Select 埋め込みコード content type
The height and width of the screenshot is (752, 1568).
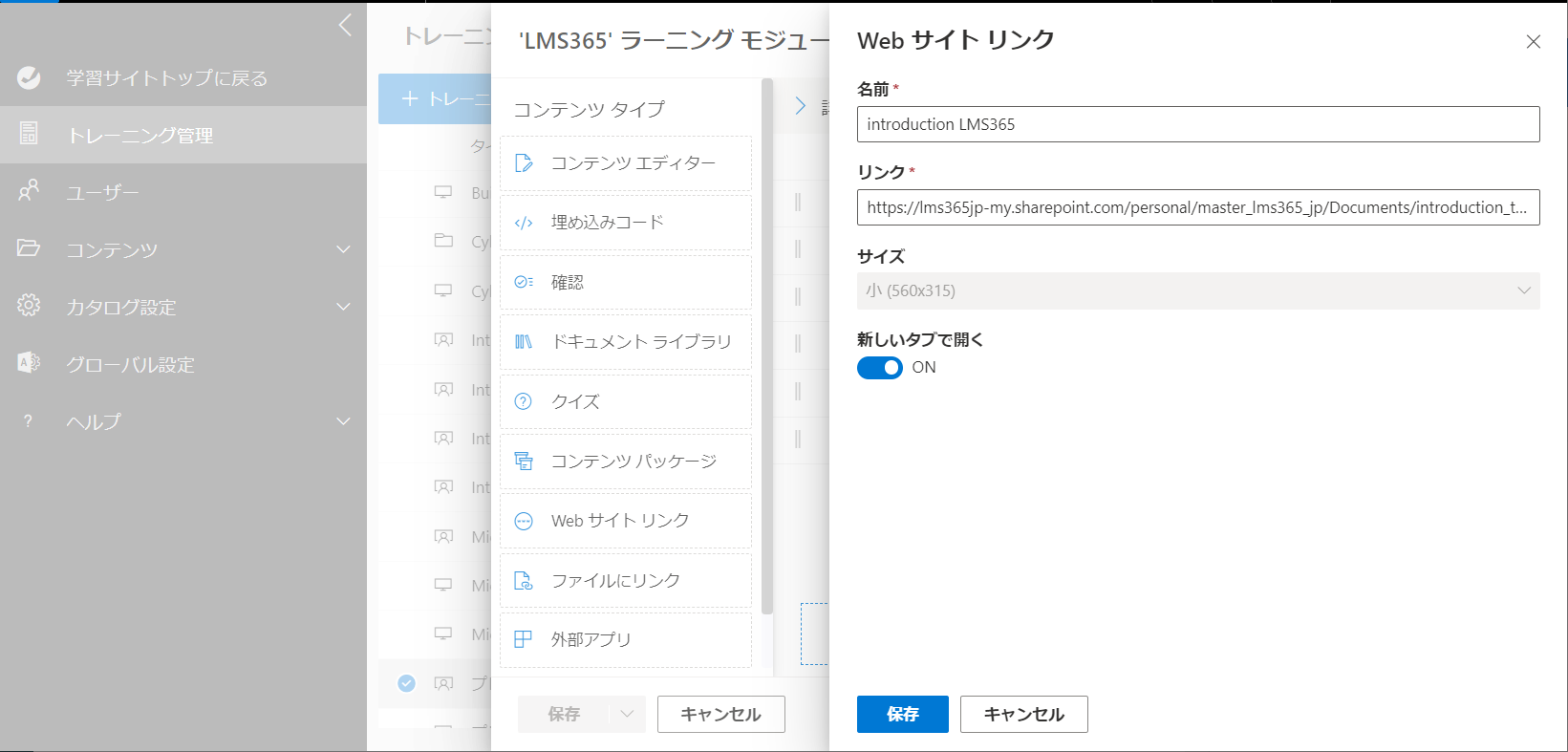pos(626,223)
